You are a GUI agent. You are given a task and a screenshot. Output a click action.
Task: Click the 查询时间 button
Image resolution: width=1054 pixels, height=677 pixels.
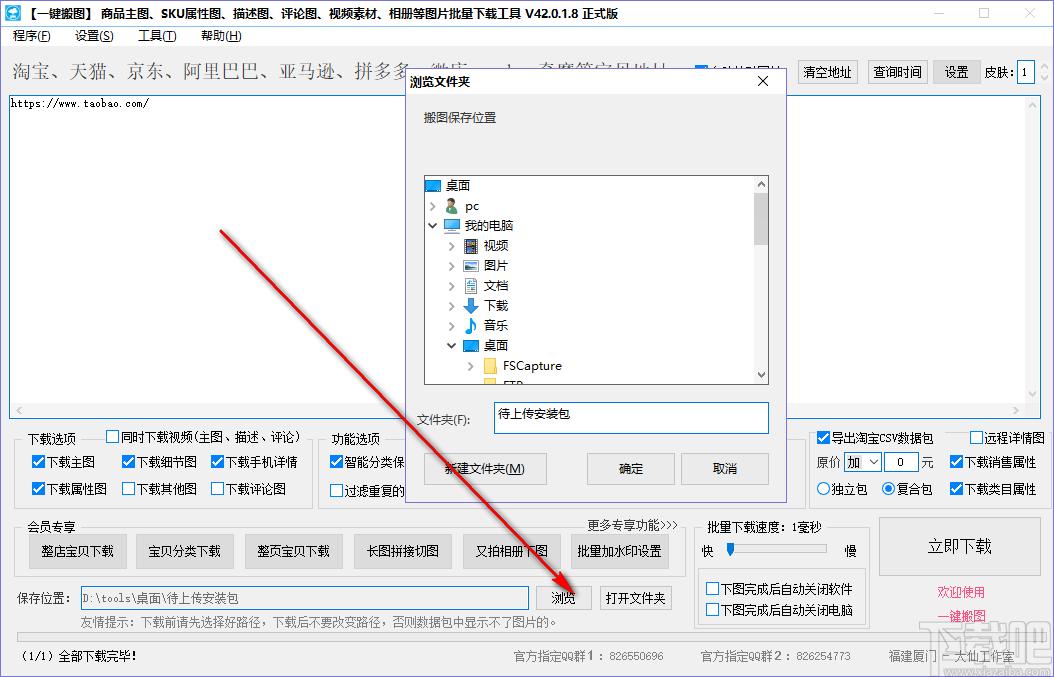pyautogui.click(x=897, y=72)
